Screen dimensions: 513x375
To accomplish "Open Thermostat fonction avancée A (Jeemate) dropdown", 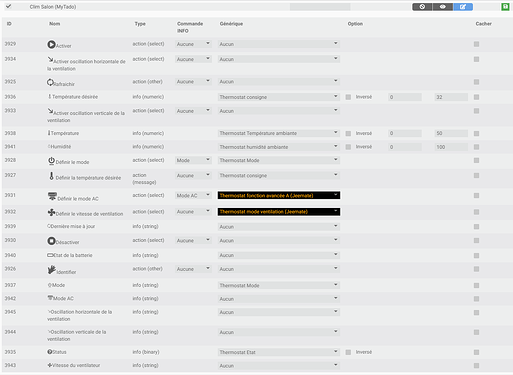I will 279,195.
